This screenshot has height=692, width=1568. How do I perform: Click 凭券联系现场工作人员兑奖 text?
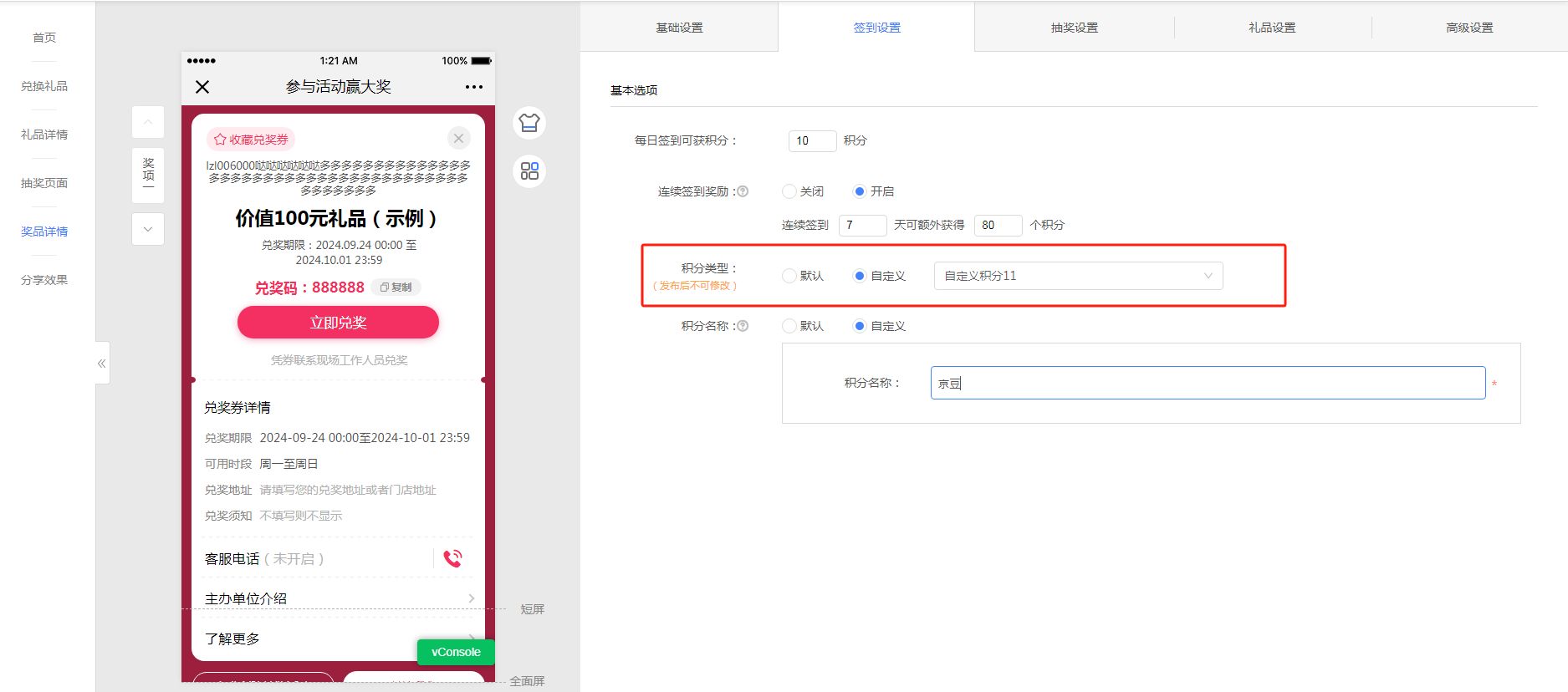pos(339,360)
